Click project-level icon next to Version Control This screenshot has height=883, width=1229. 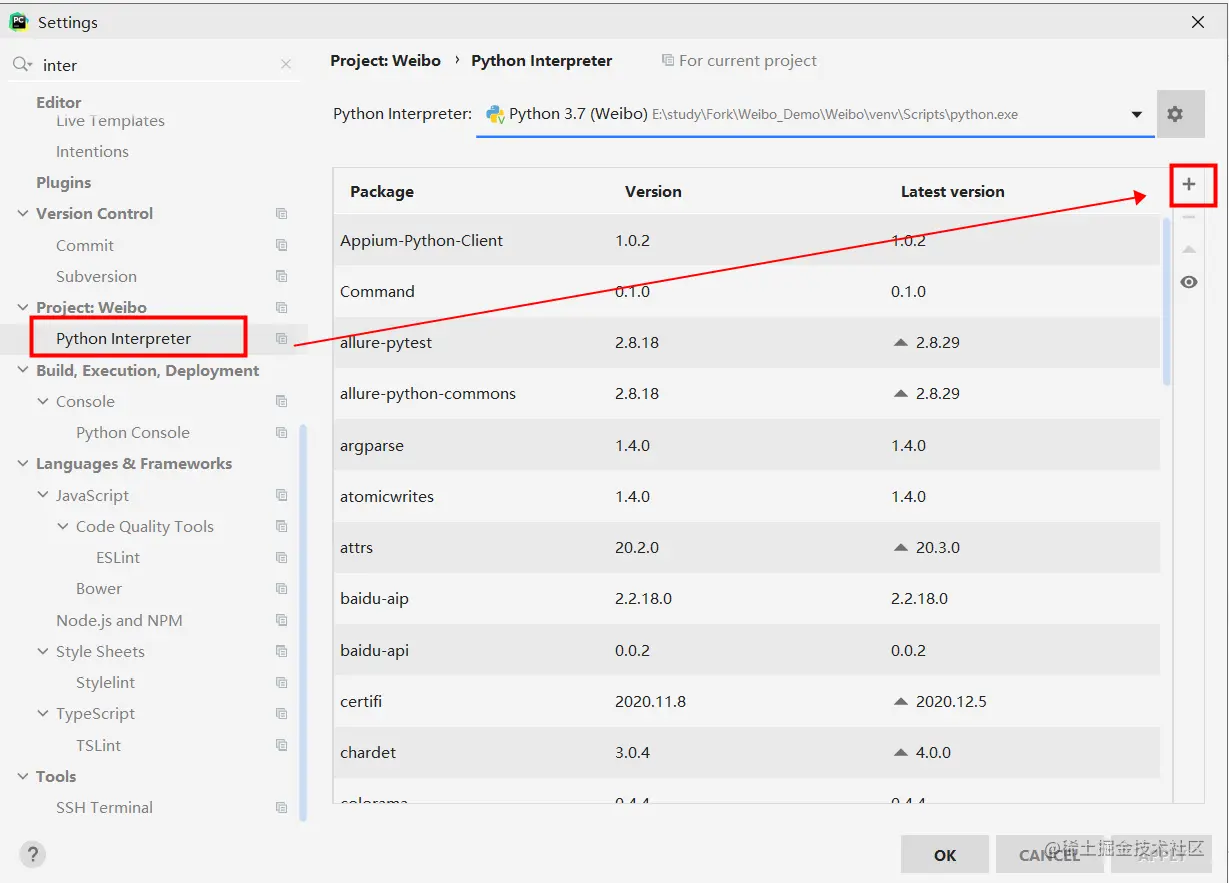[282, 214]
